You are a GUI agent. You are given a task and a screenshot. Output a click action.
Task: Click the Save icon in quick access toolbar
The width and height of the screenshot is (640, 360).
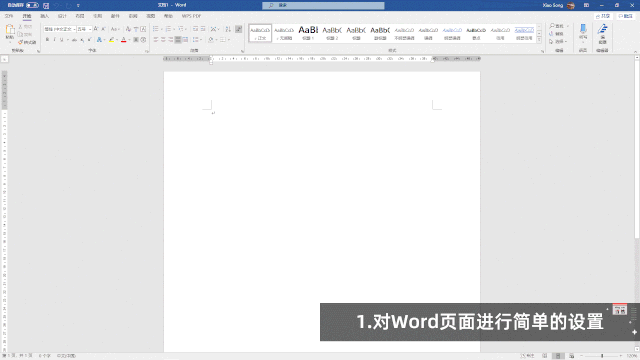pyautogui.click(x=46, y=6)
